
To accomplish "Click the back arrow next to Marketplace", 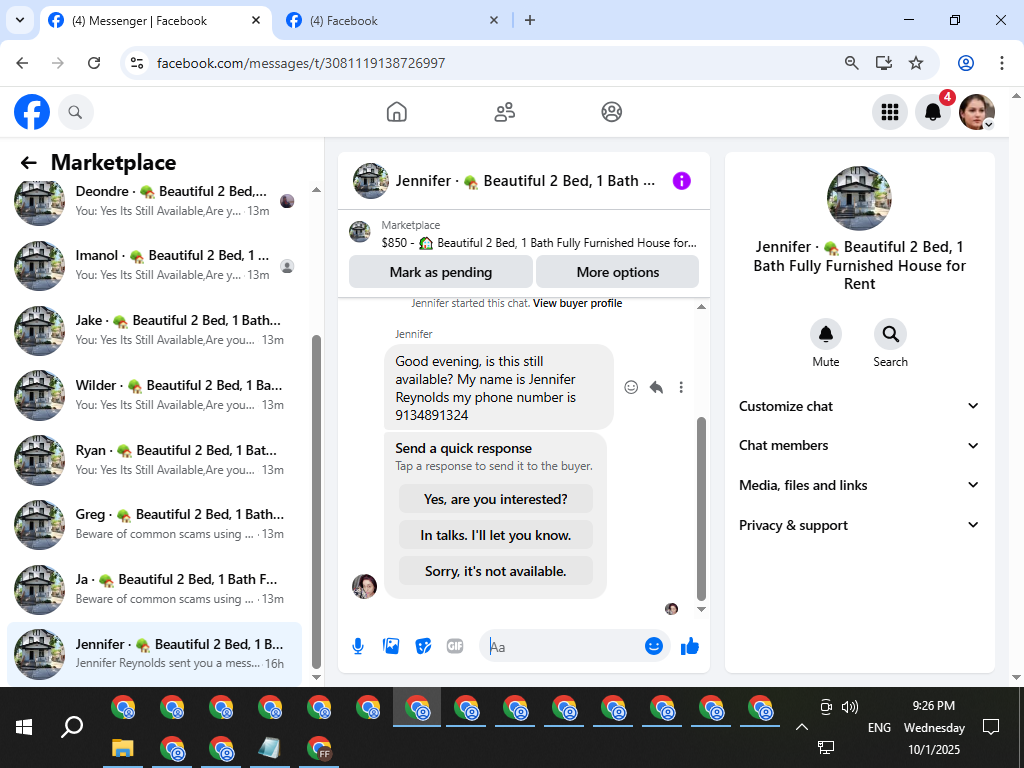I will tap(28, 163).
